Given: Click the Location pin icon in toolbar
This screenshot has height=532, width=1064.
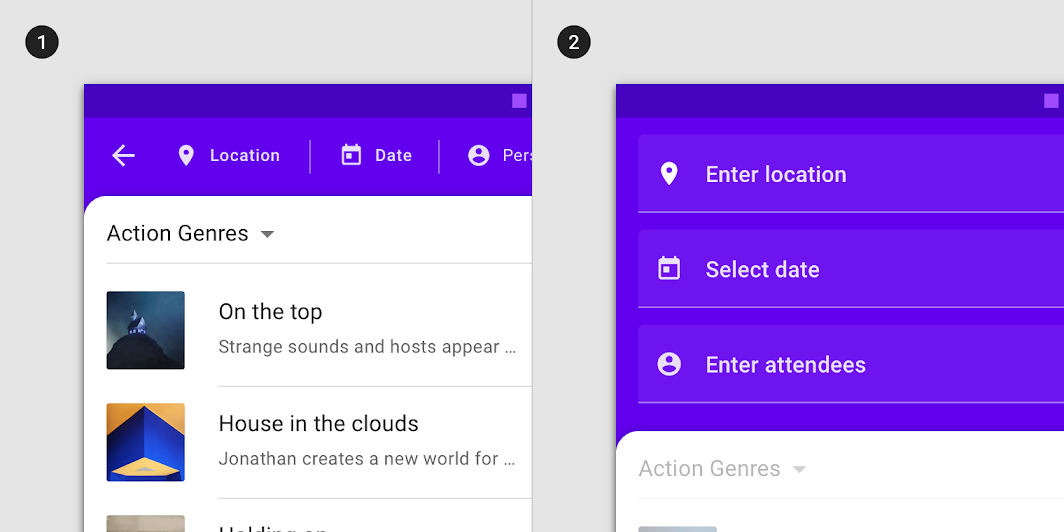Looking at the screenshot, I should [x=186, y=155].
